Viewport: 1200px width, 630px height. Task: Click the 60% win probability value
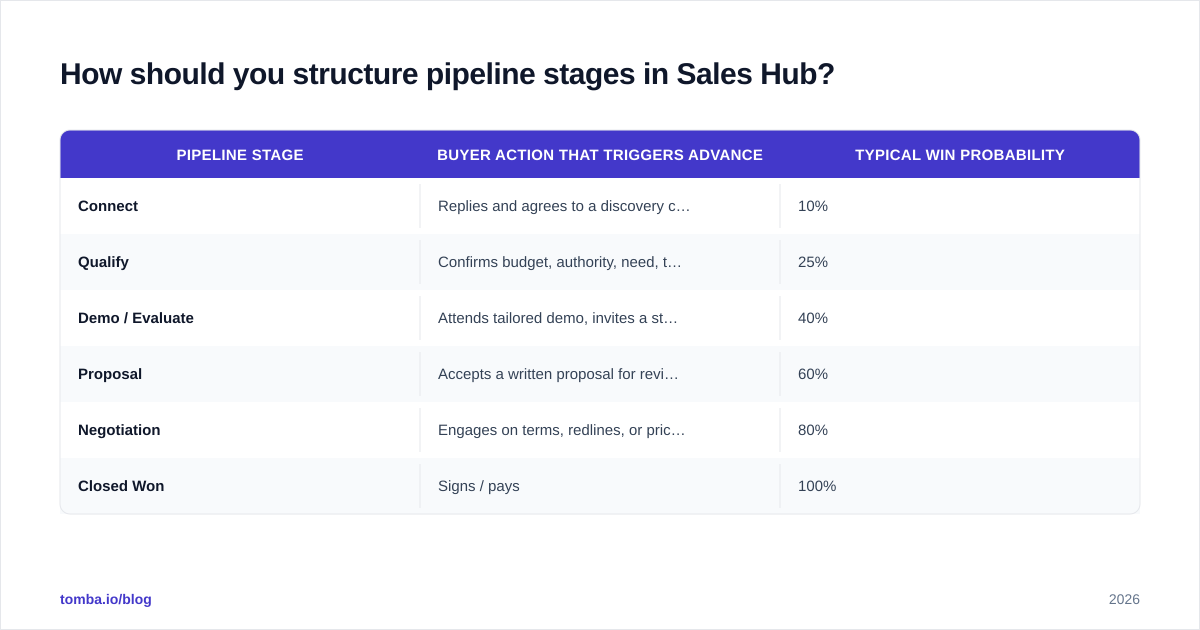coord(813,374)
